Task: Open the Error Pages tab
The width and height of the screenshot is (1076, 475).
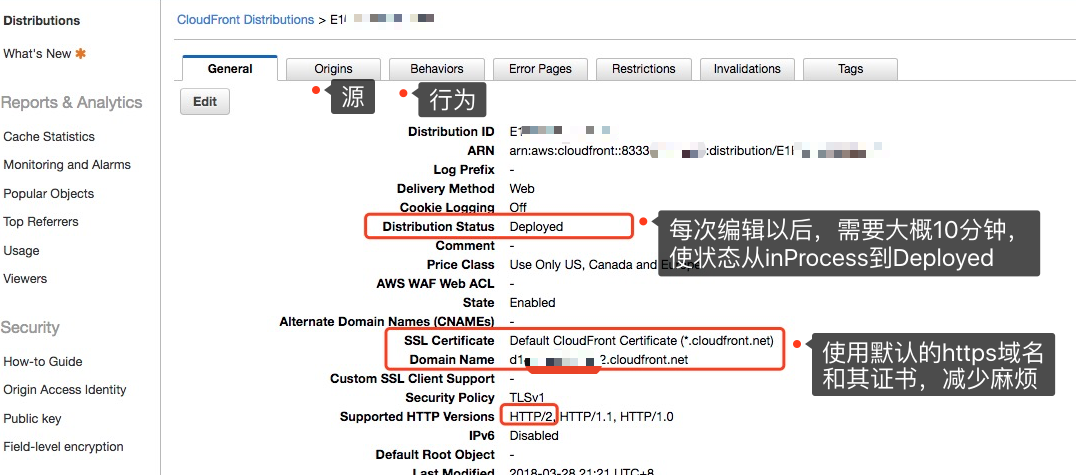Action: 540,69
